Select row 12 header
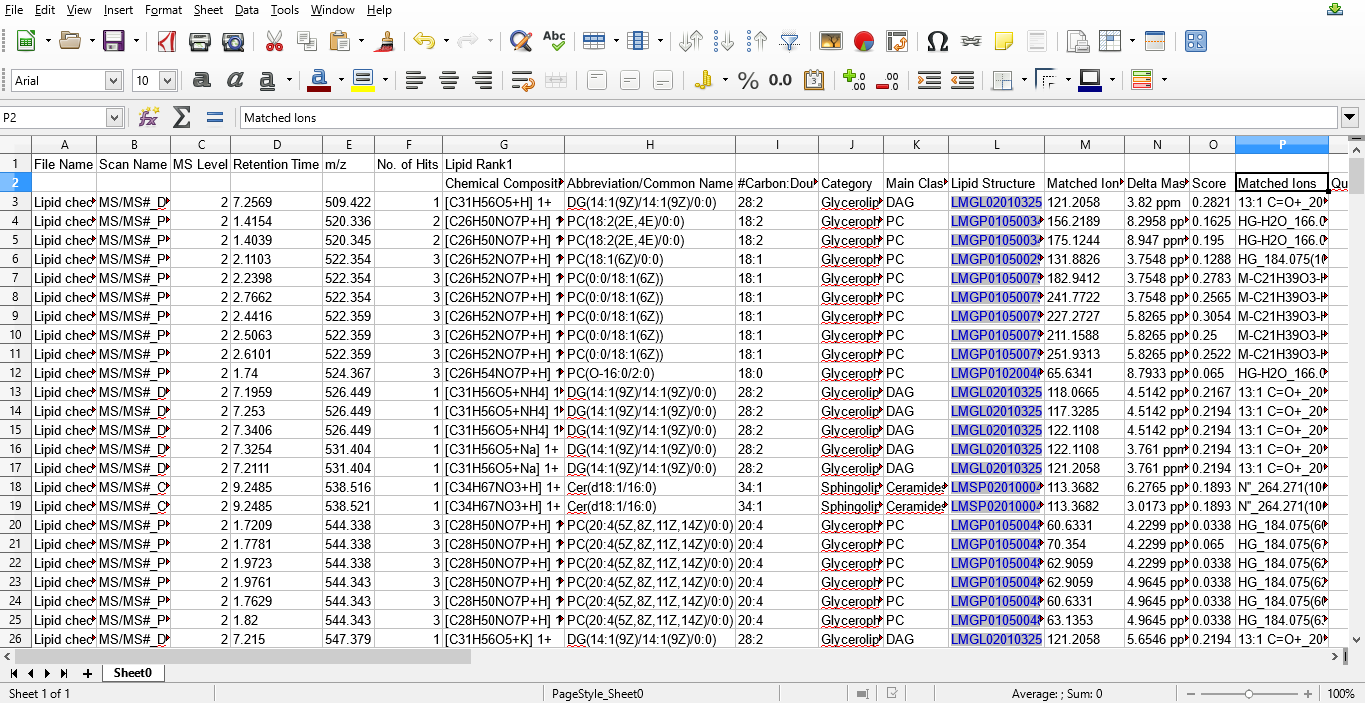This screenshot has width=1365, height=703. [x=15, y=373]
